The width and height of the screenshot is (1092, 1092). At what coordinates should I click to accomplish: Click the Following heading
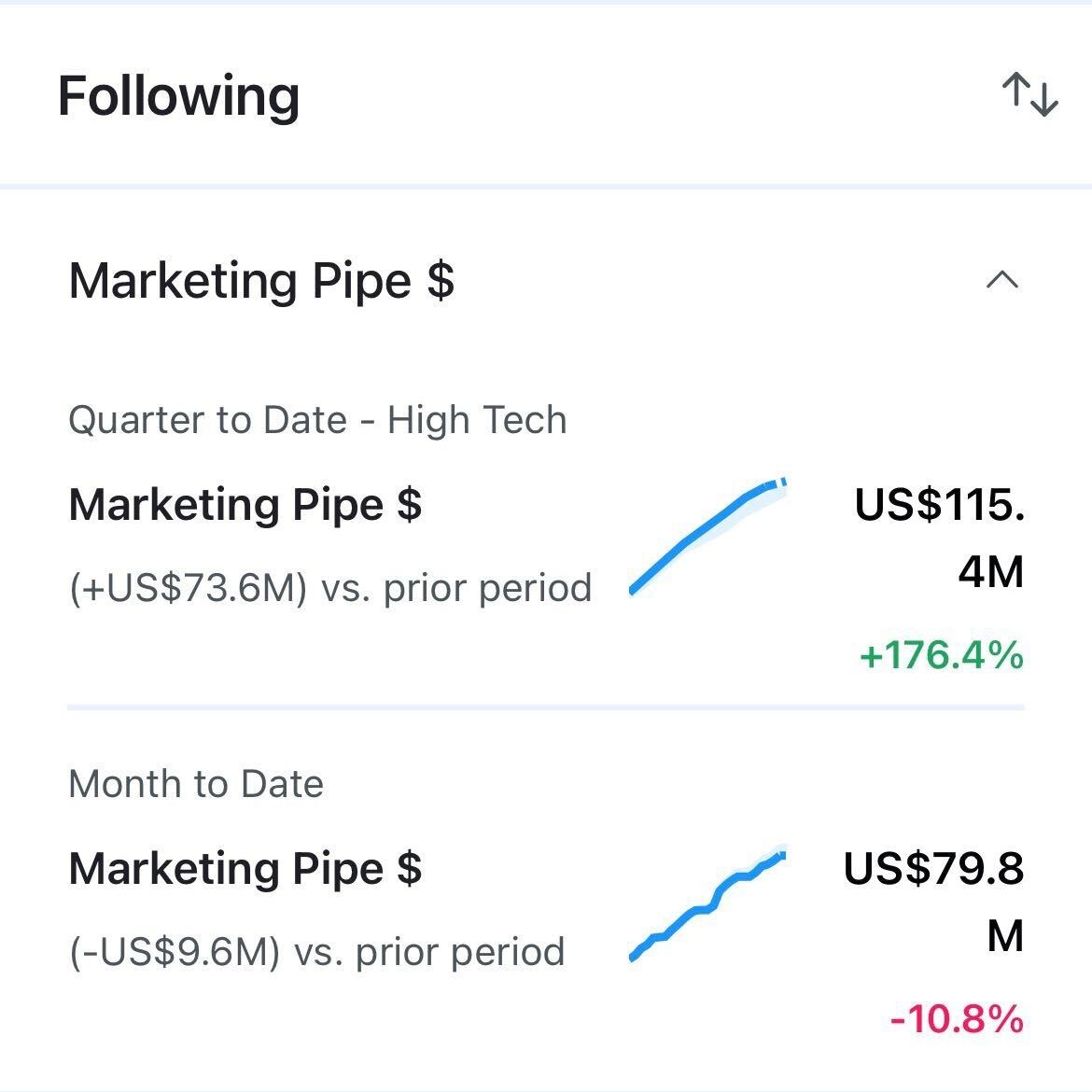(178, 96)
